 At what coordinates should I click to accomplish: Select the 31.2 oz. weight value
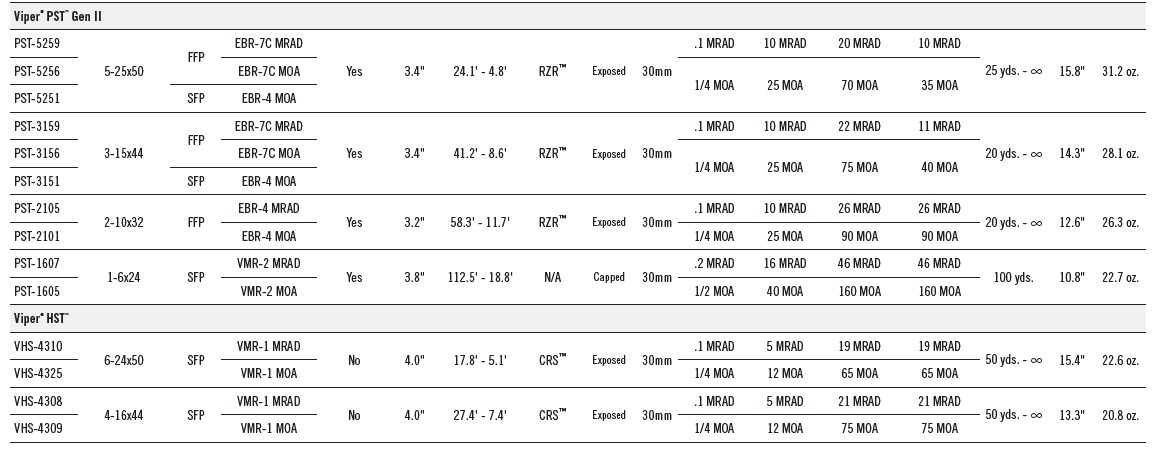coord(1120,72)
